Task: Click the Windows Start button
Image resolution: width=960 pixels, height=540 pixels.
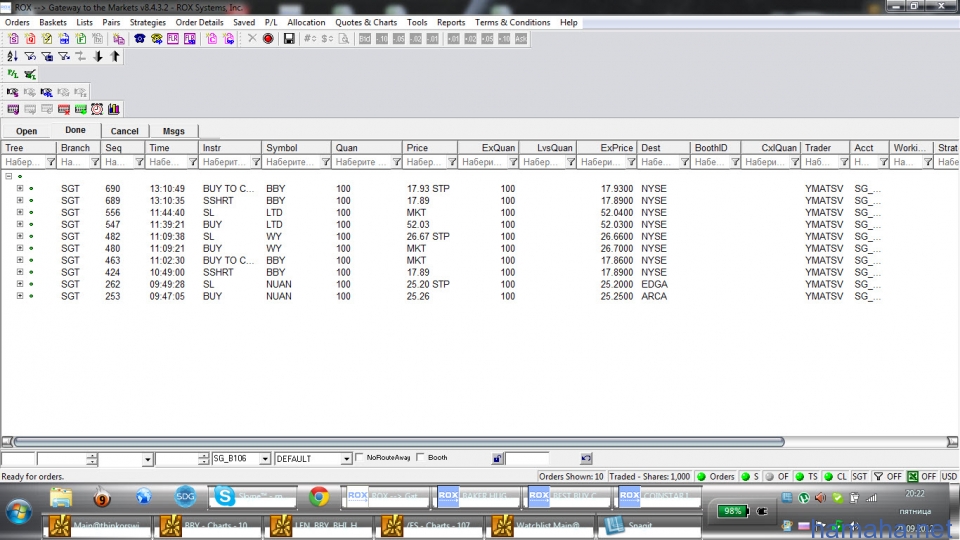Action: (18, 511)
